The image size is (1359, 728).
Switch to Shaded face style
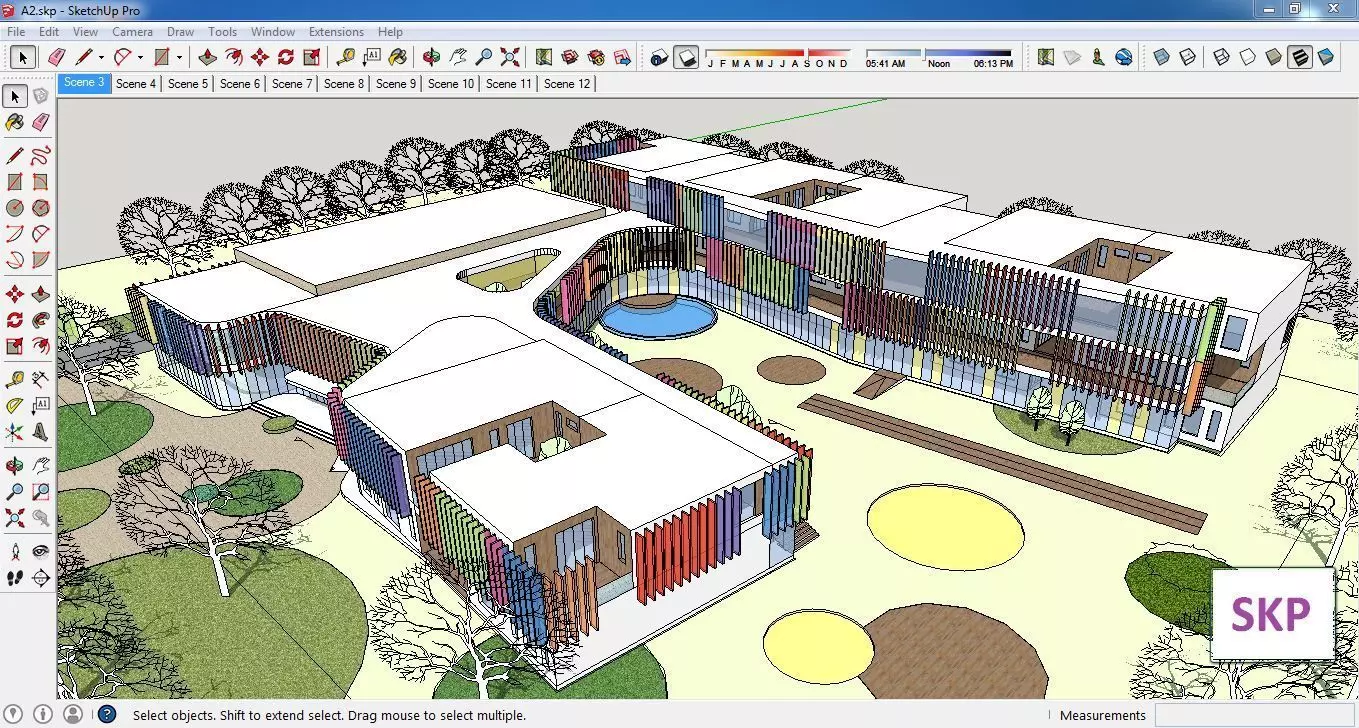click(x=1273, y=57)
